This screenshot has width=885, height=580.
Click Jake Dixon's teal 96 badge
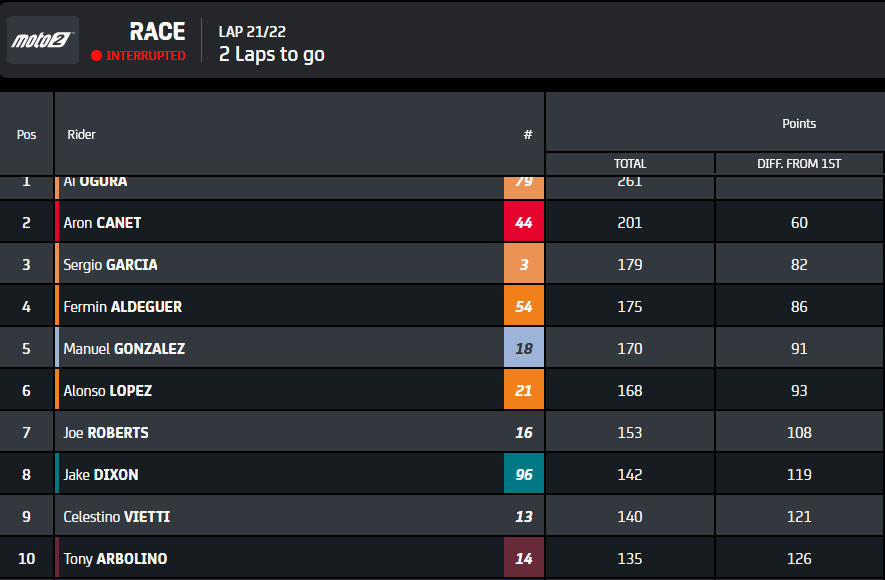click(524, 474)
